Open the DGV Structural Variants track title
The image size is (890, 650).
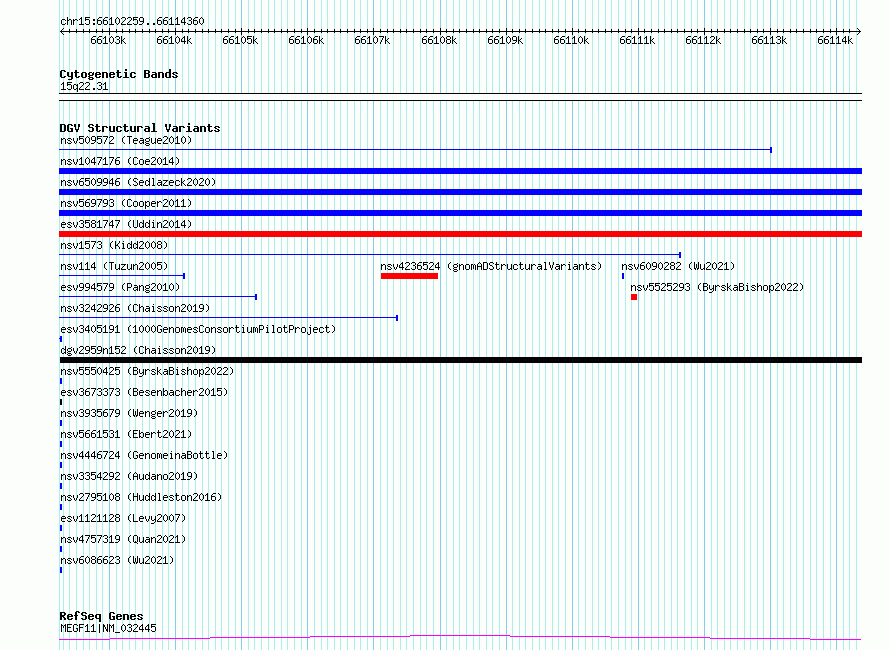coord(140,128)
